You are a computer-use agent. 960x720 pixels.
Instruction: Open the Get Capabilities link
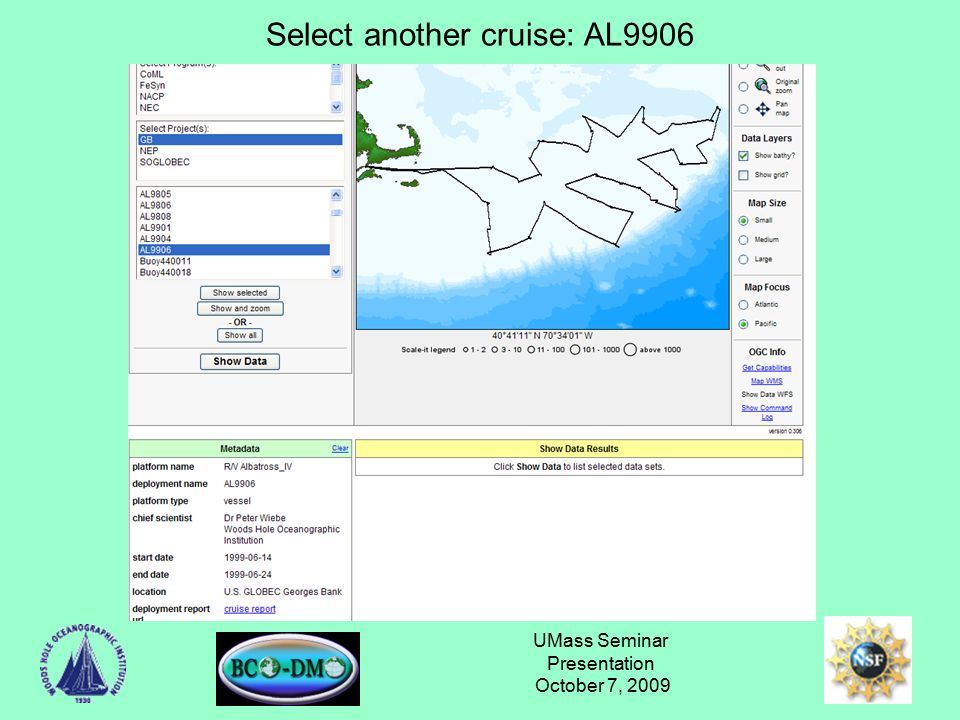pyautogui.click(x=767, y=367)
